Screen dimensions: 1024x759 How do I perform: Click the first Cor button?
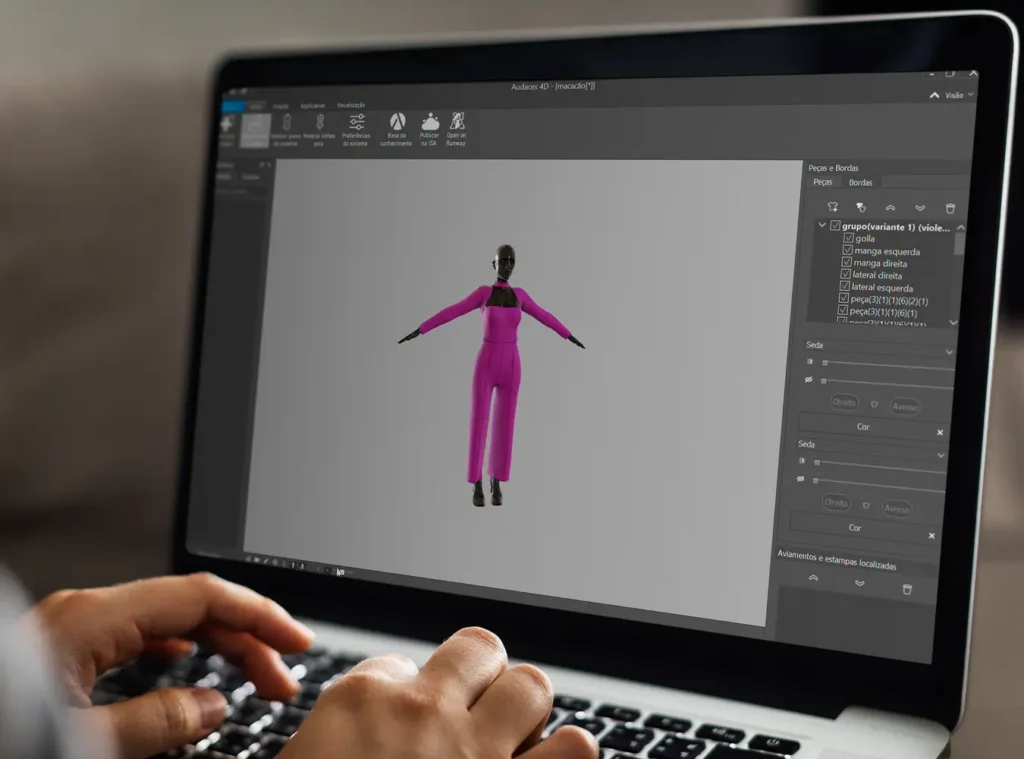point(863,427)
